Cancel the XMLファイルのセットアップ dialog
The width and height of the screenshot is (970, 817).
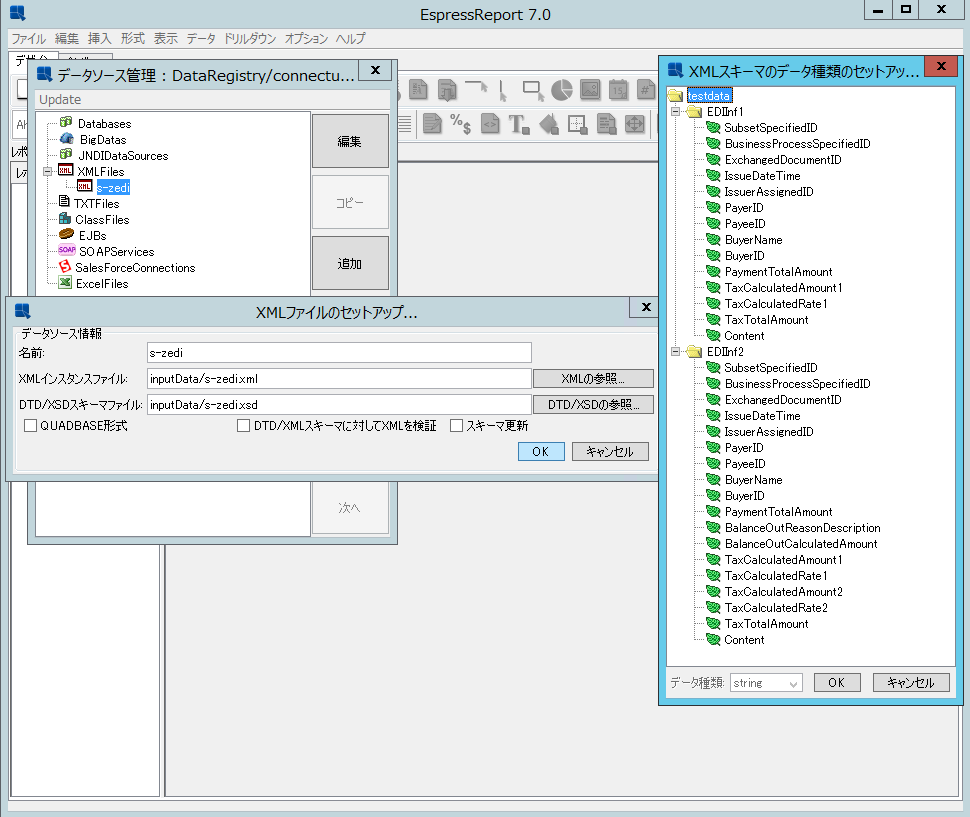[x=610, y=451]
